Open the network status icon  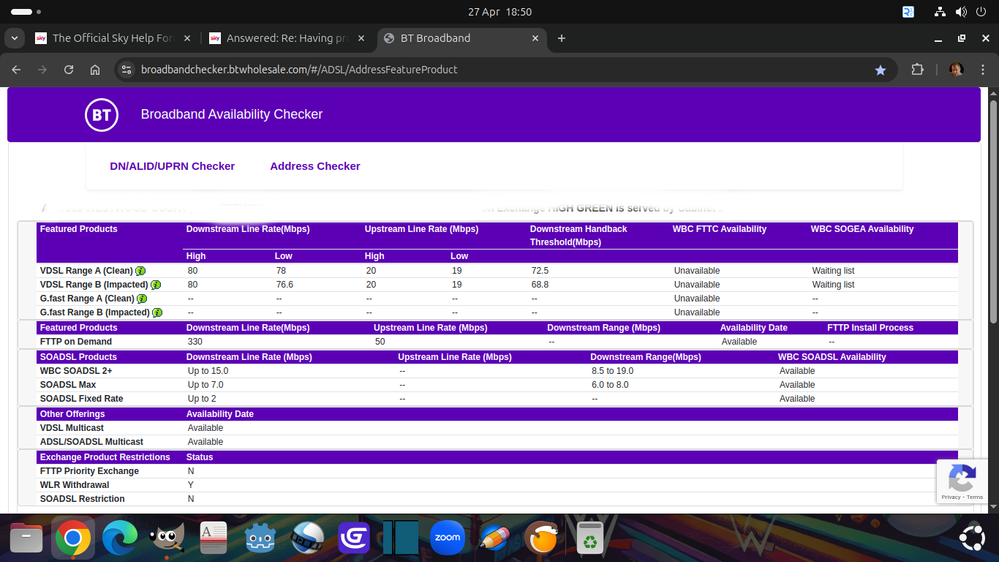pos(940,11)
